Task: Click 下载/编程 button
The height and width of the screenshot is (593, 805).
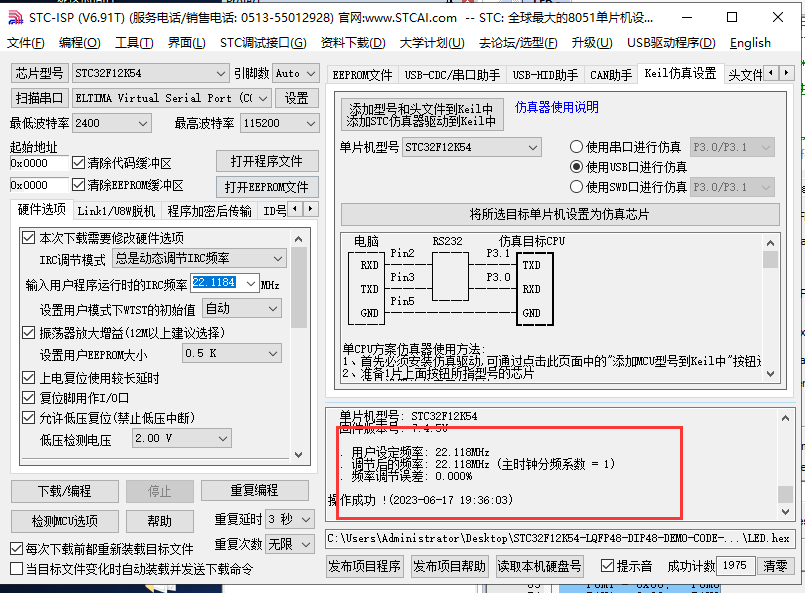Action: [x=65, y=491]
